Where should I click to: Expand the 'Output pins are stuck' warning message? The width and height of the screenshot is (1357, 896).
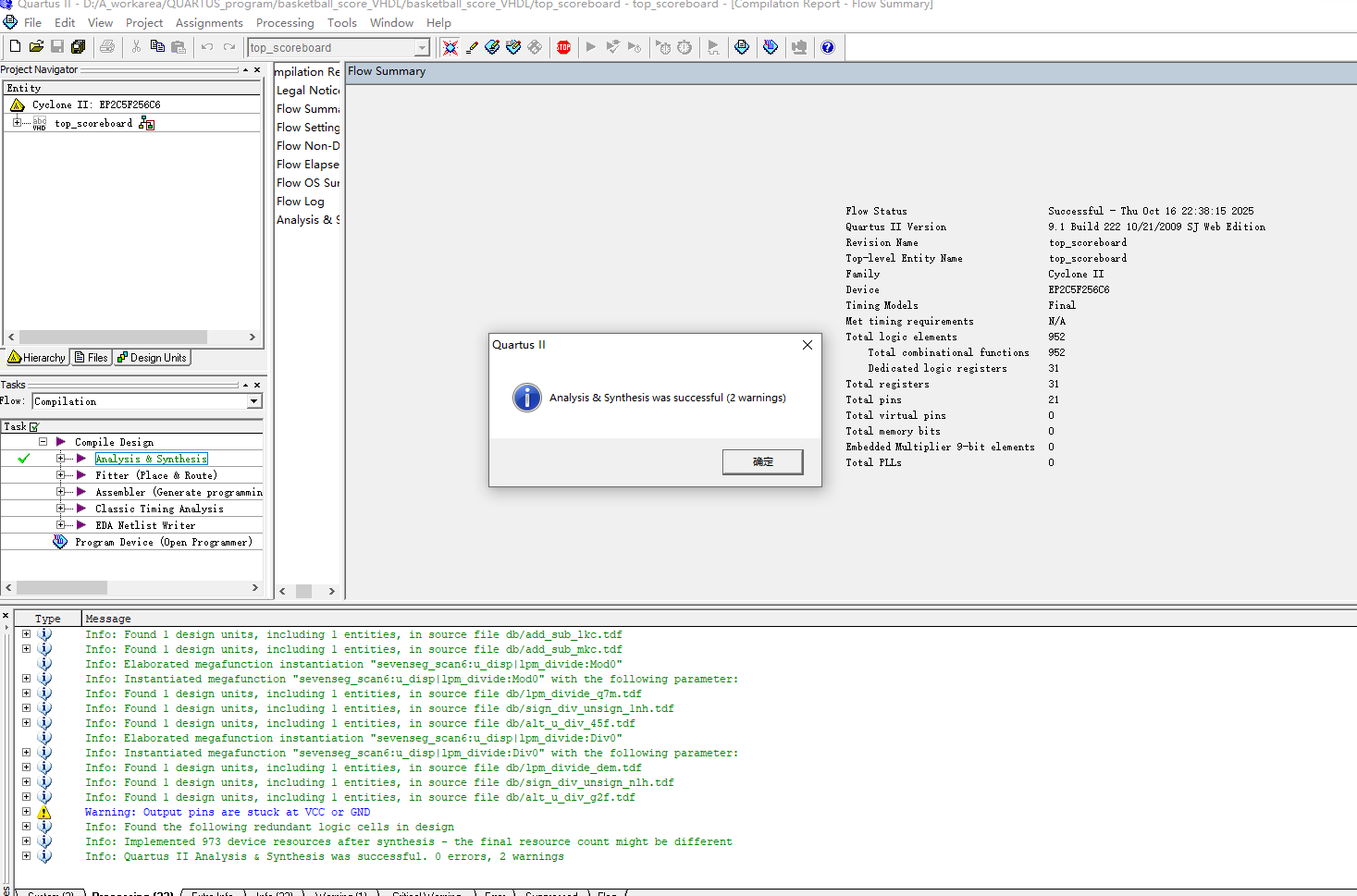click(x=26, y=812)
